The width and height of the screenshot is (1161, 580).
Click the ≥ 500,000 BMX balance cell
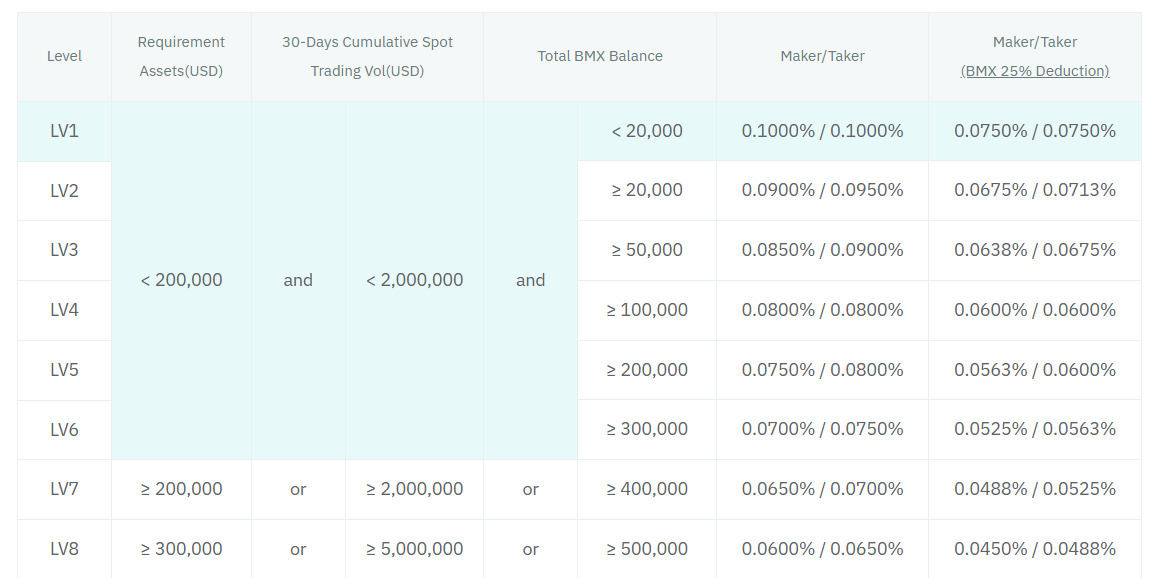pyautogui.click(x=646, y=549)
